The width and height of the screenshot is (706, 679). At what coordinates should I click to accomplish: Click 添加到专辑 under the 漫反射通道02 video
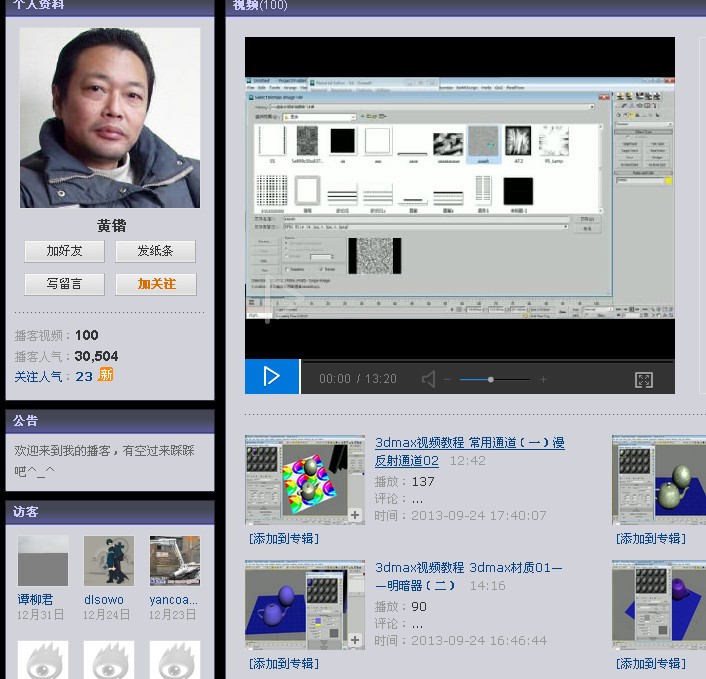(284, 539)
